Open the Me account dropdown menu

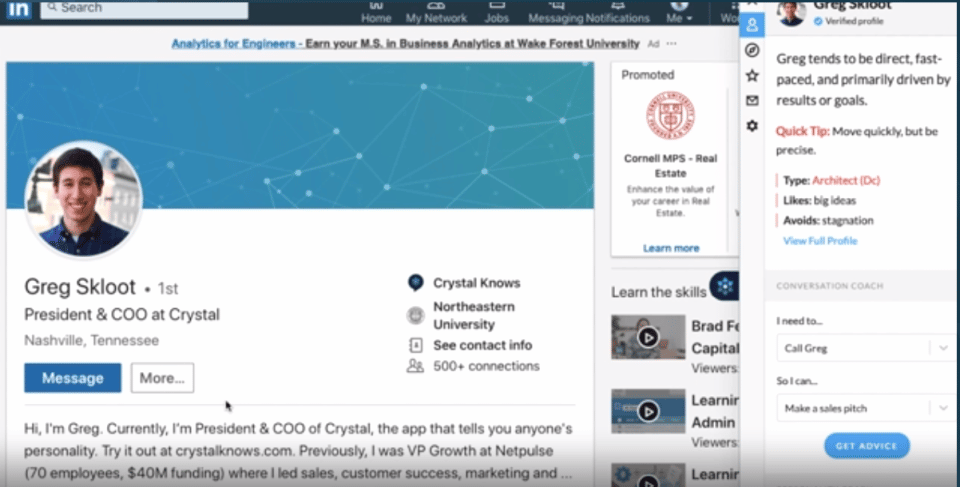[x=679, y=12]
